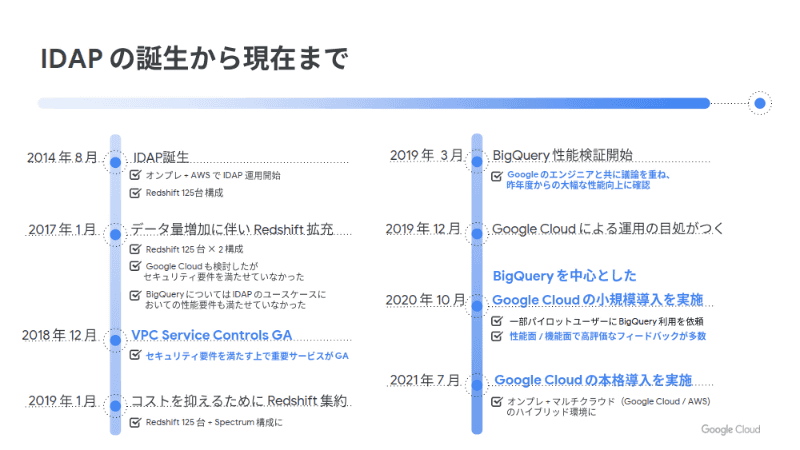The height and width of the screenshot is (450, 800).
Task: Check the box beside 性能面 / 機能面で高評価なフィードバックが多数
Action: (x=496, y=336)
